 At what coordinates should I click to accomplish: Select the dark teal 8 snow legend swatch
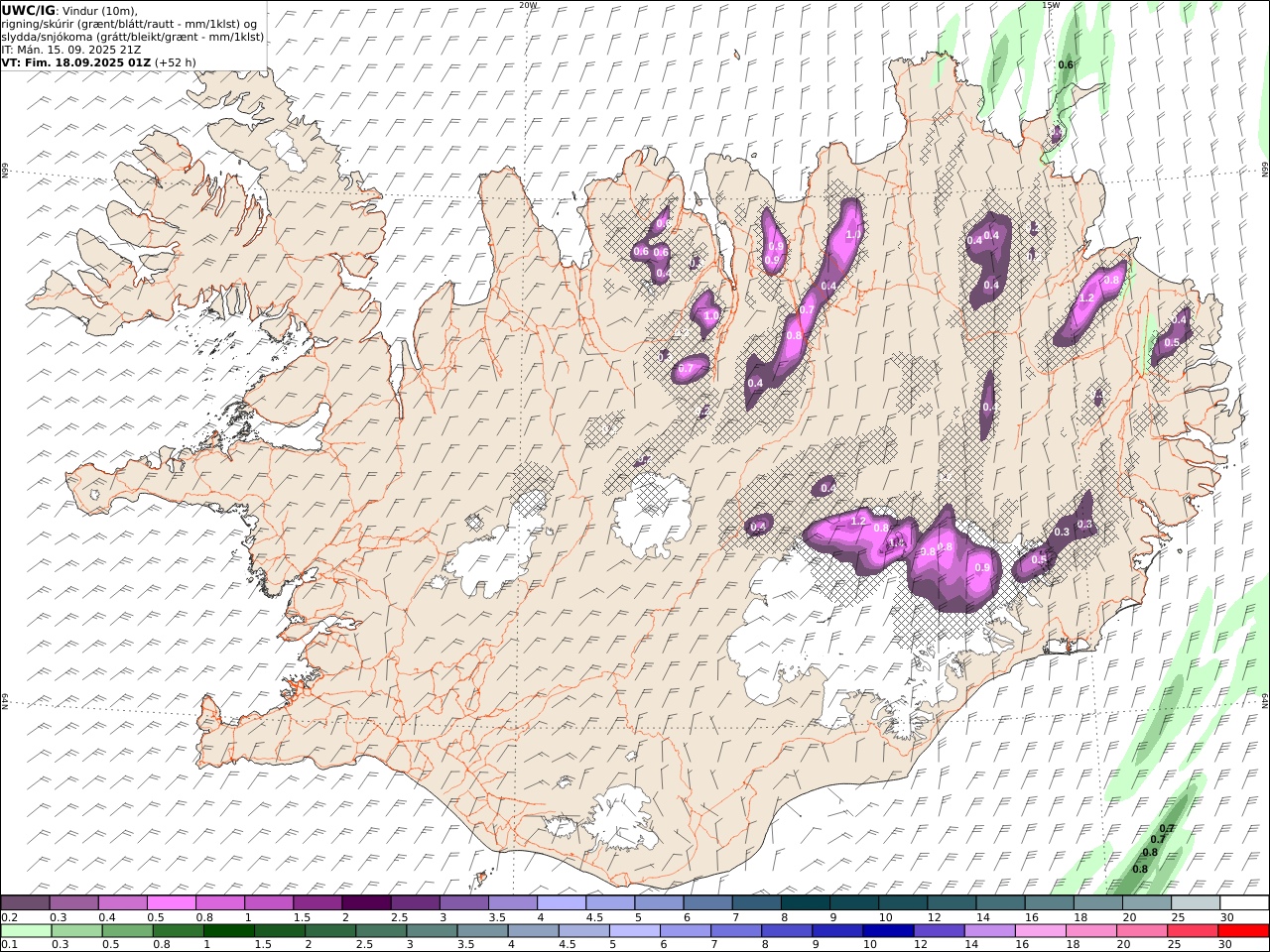click(805, 903)
